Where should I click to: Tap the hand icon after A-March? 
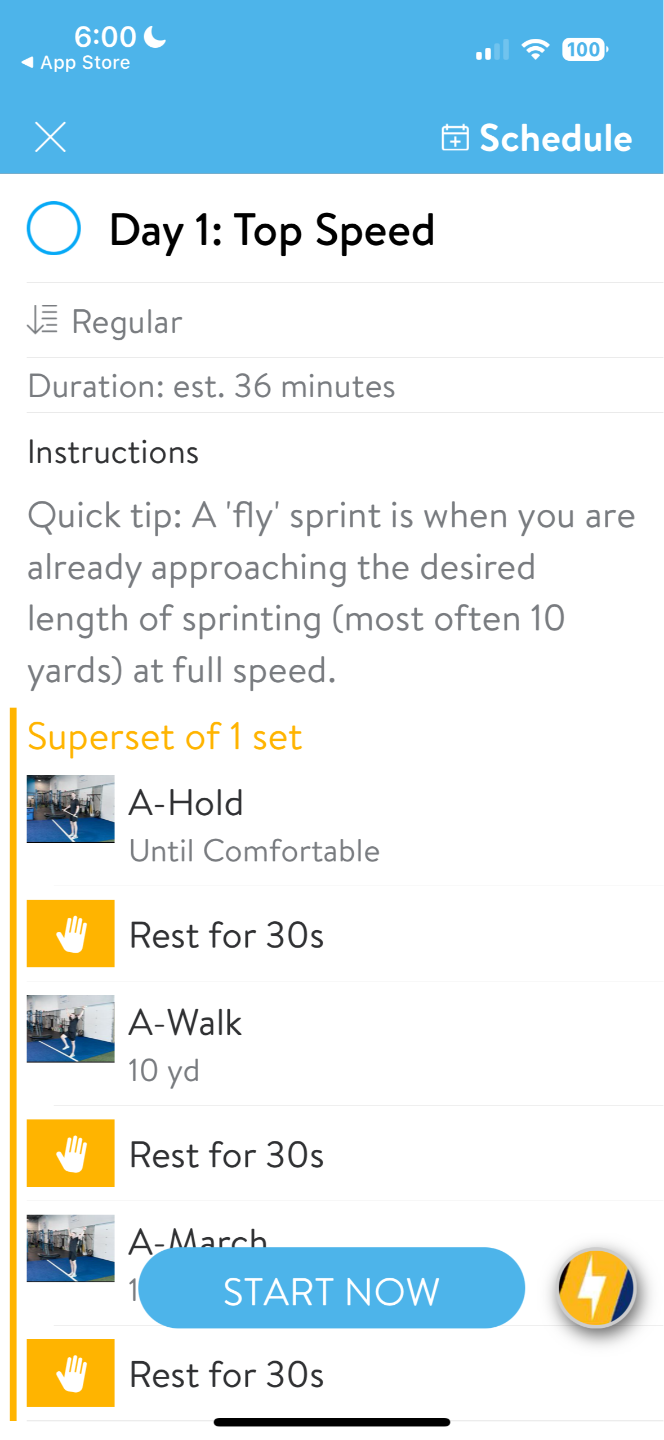[71, 1373]
